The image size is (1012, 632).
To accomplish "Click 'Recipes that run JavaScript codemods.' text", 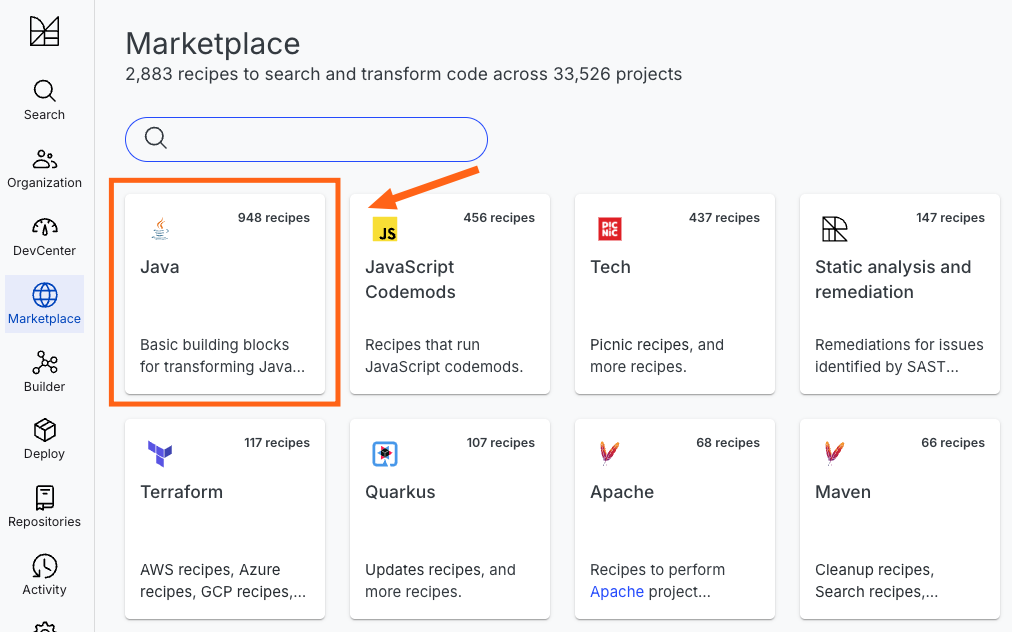I will (x=444, y=356).
